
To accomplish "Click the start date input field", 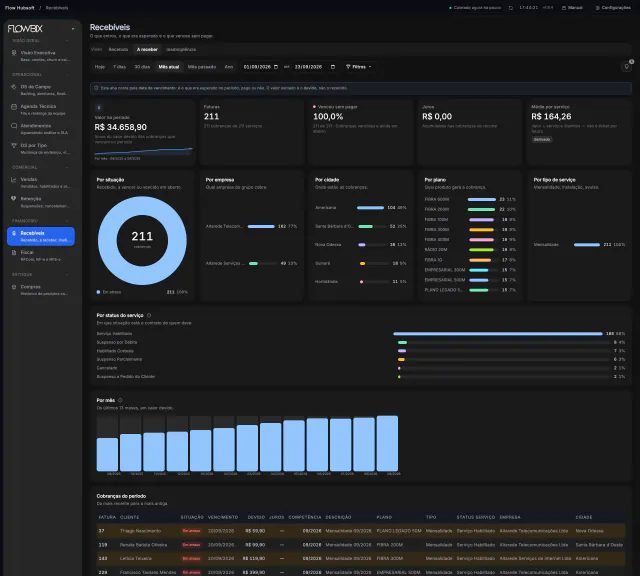I will (260, 67).
